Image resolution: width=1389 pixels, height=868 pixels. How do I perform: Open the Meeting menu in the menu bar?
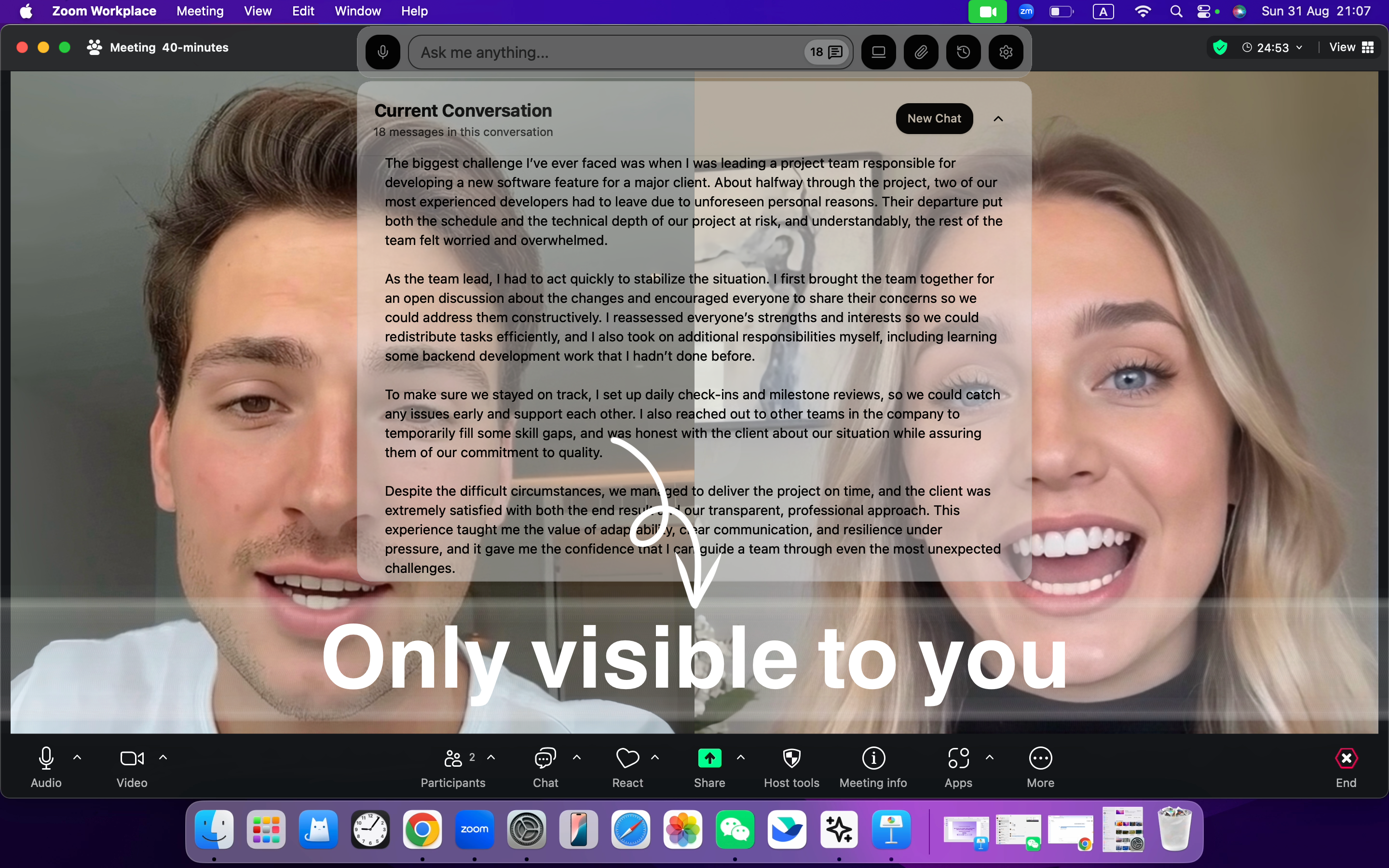point(200,12)
